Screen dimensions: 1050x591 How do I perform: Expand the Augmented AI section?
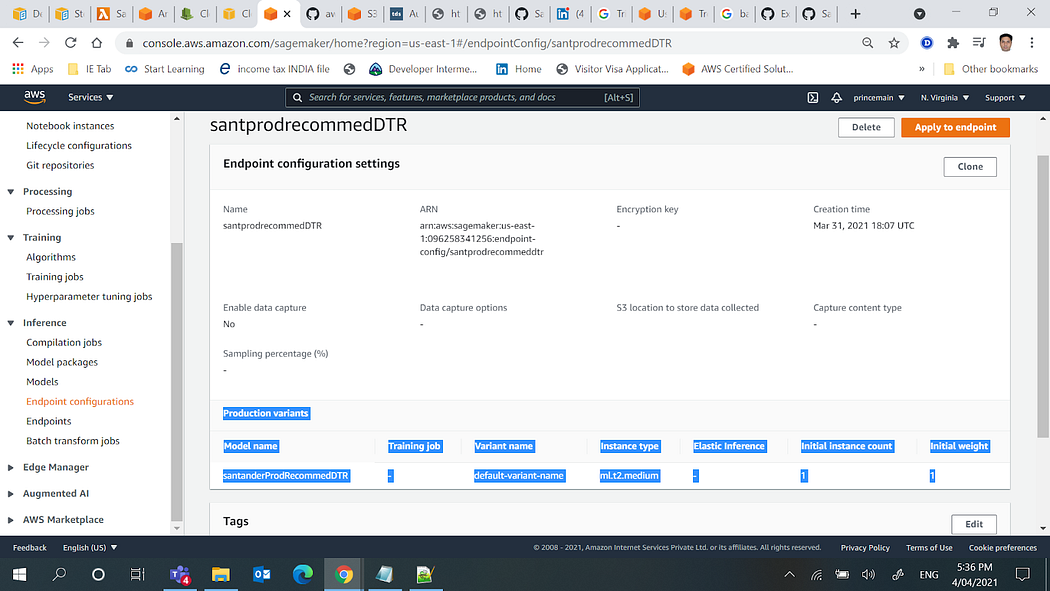click(x=11, y=493)
